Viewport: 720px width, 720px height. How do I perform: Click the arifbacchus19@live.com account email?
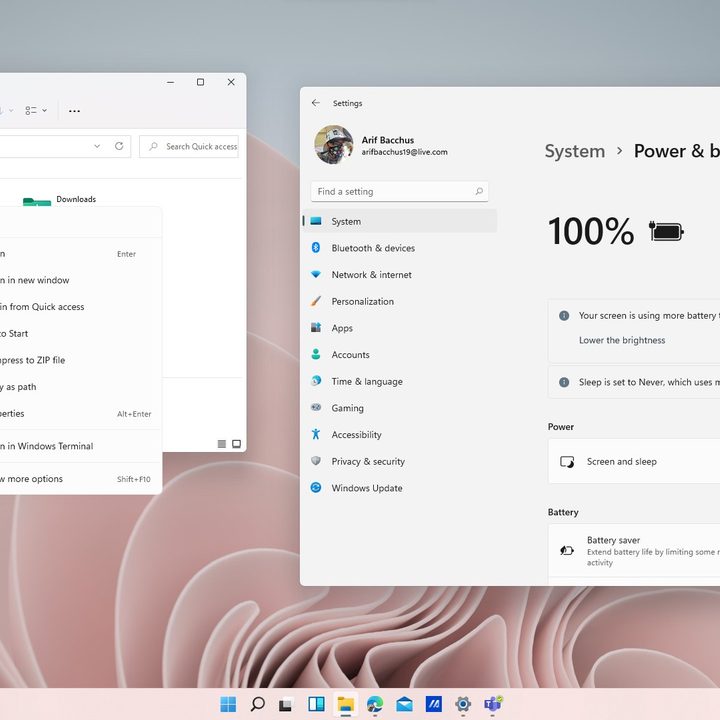(404, 152)
